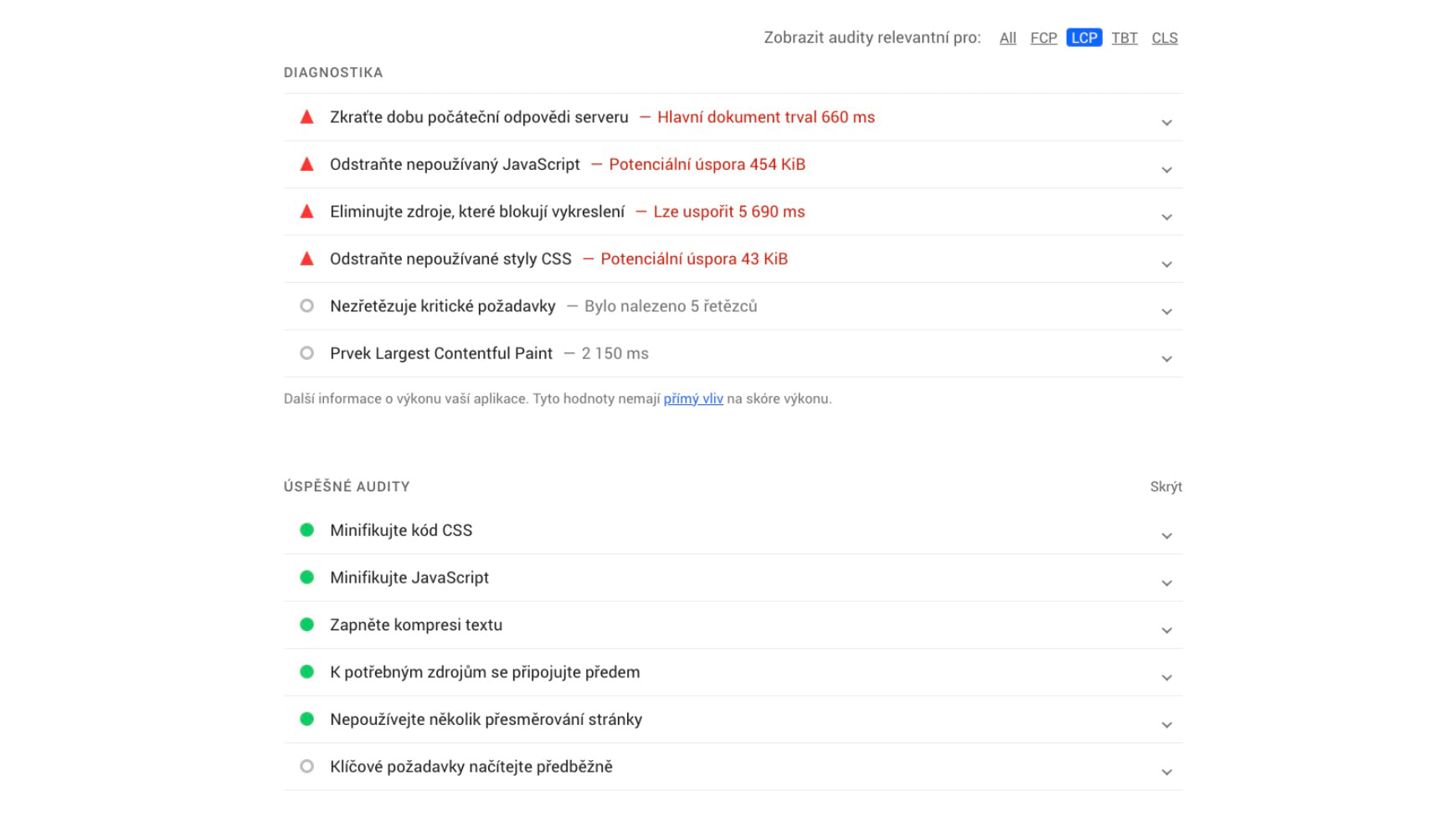Select the All audit filter
The height and width of the screenshot is (817, 1456).
[1007, 38]
